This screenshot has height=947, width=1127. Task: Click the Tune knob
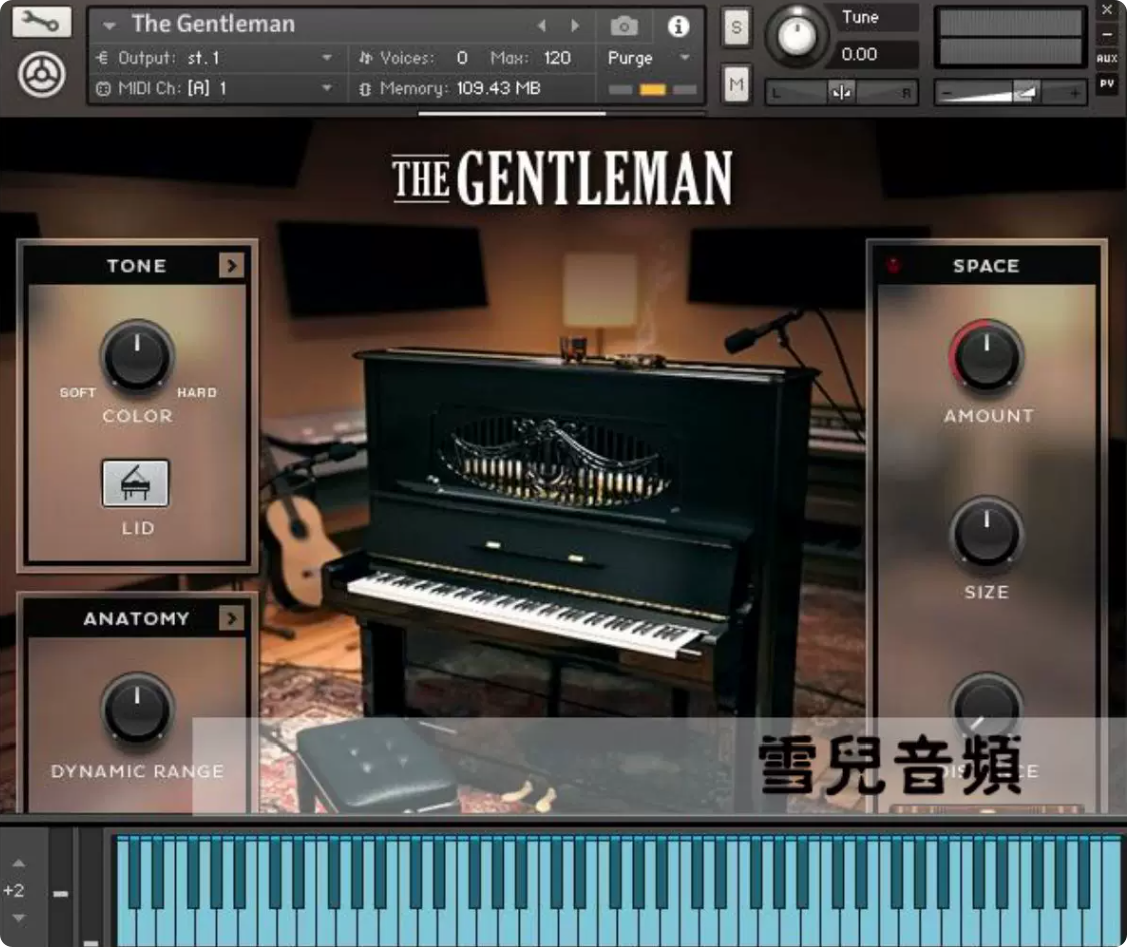coord(796,36)
